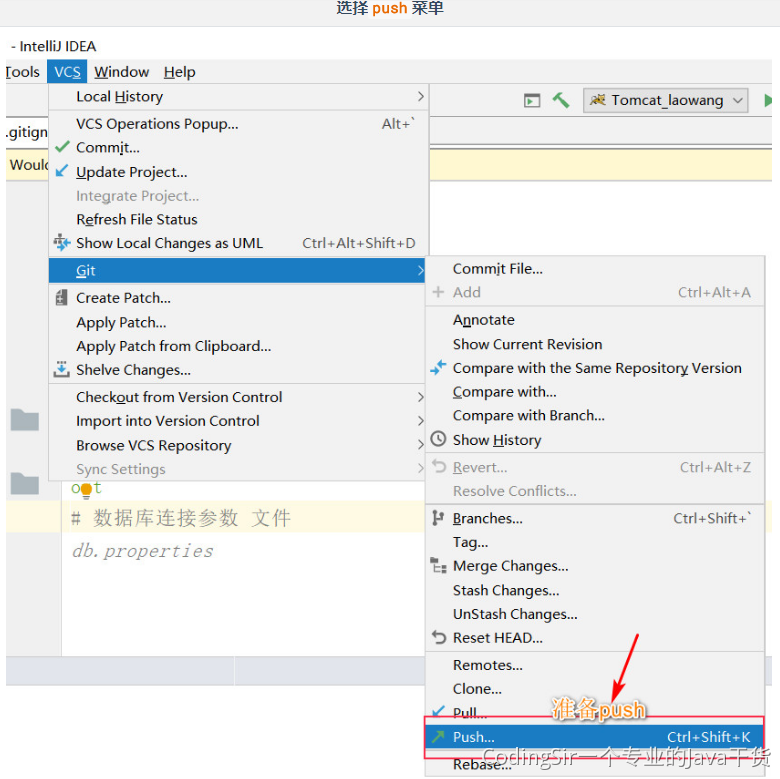The image size is (780, 779).
Task: Open the Help menu
Action: click(x=180, y=72)
